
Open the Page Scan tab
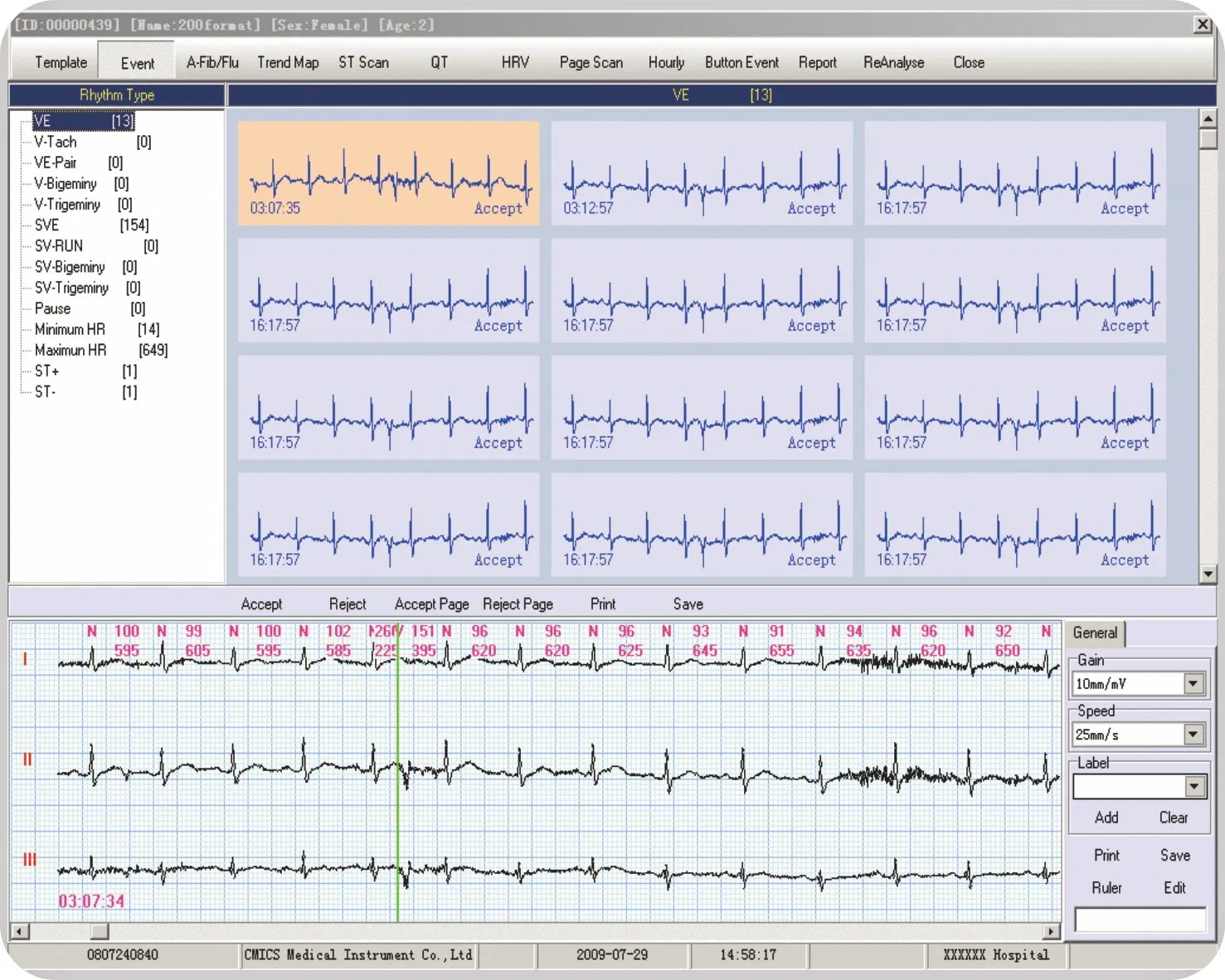(591, 62)
